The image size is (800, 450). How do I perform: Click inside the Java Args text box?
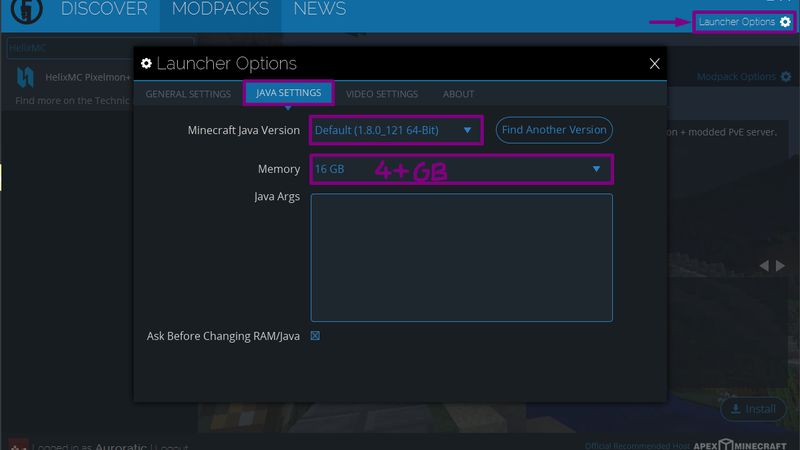tap(461, 258)
